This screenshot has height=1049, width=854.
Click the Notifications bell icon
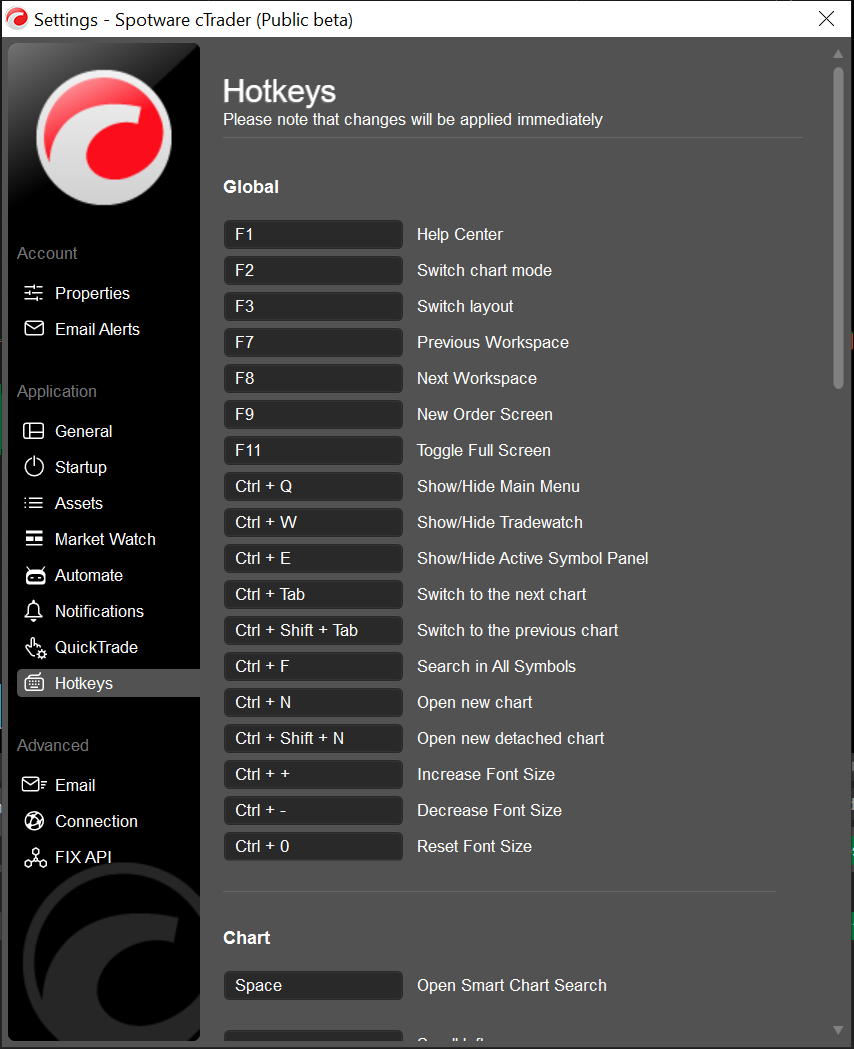(x=34, y=611)
